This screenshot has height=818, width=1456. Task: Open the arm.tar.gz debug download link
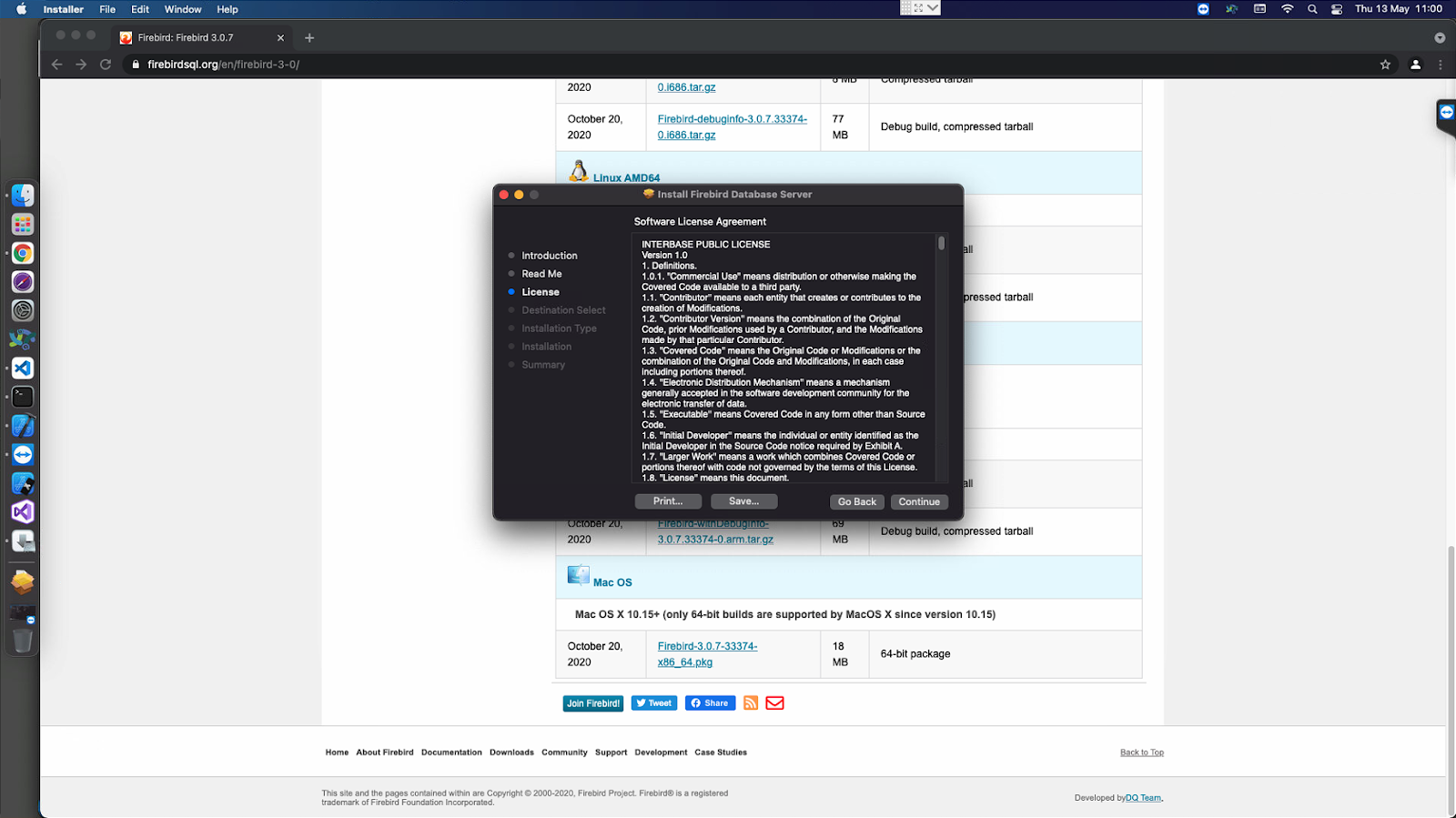click(x=715, y=531)
